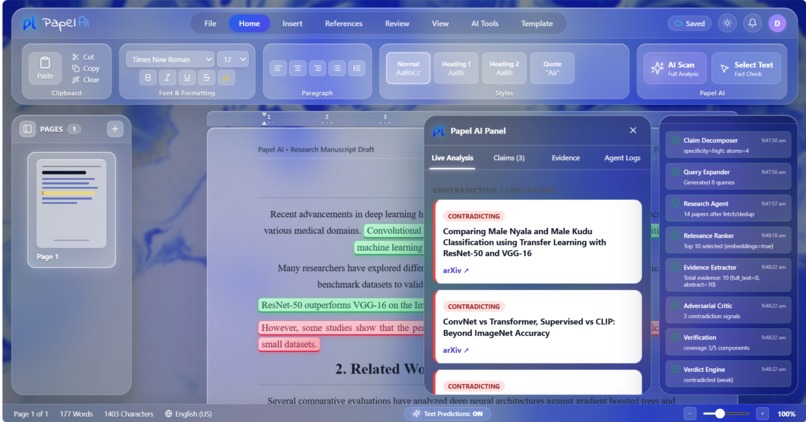Click the Copy item
The width and height of the screenshot is (806, 422).
click(85, 68)
